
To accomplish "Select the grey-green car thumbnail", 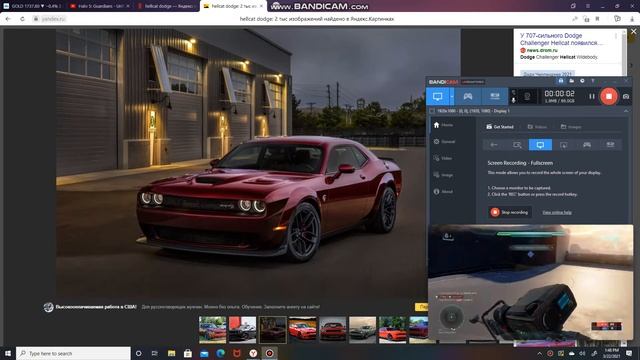I will 362,329.
